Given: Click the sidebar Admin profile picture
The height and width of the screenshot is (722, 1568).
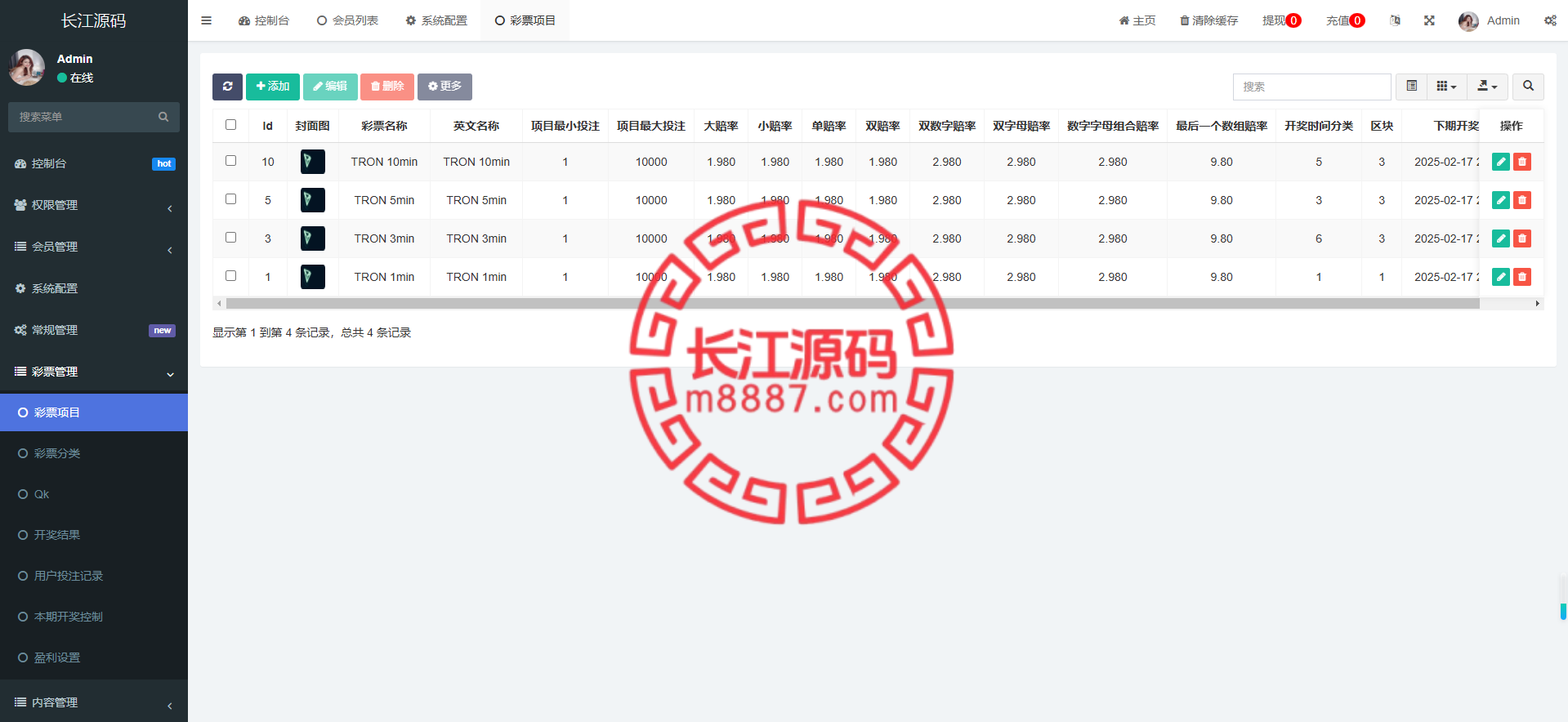Looking at the screenshot, I should (x=27, y=67).
